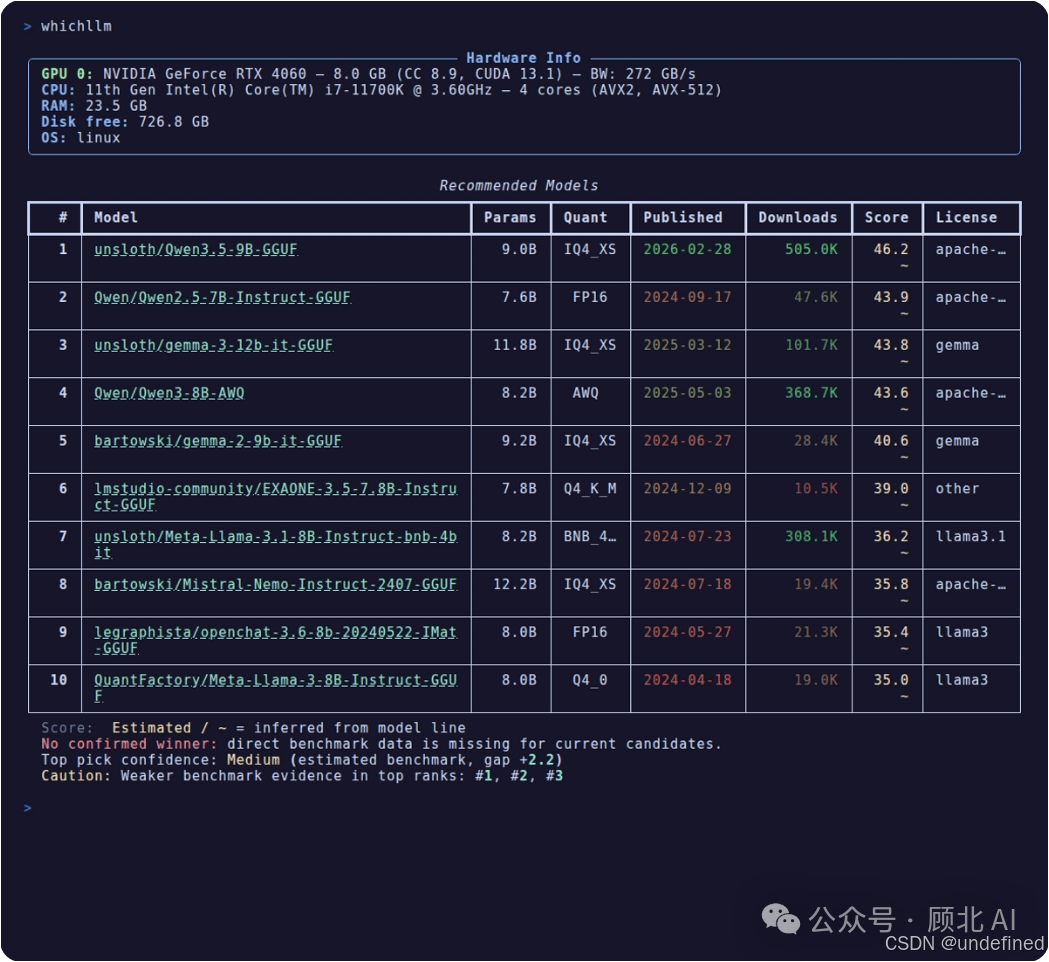1049x962 pixels.
Task: Select the RAM 23.5 GB line
Action: (x=94, y=106)
